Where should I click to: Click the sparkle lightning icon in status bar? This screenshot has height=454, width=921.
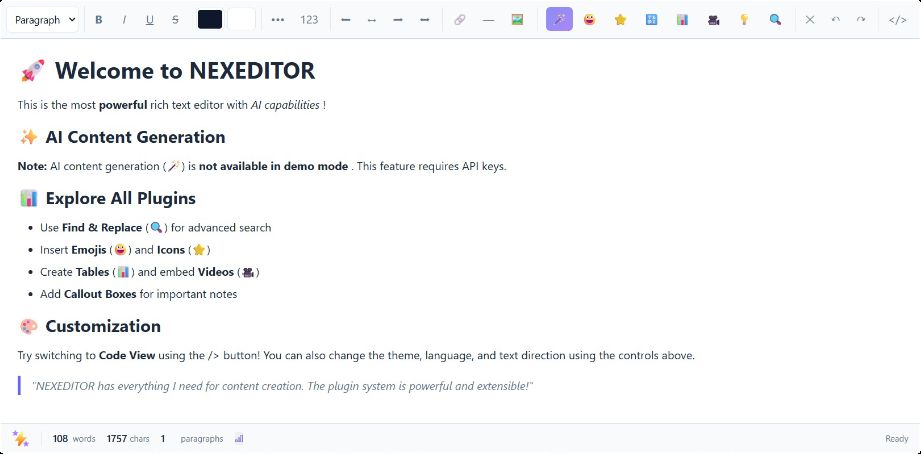click(x=21, y=438)
